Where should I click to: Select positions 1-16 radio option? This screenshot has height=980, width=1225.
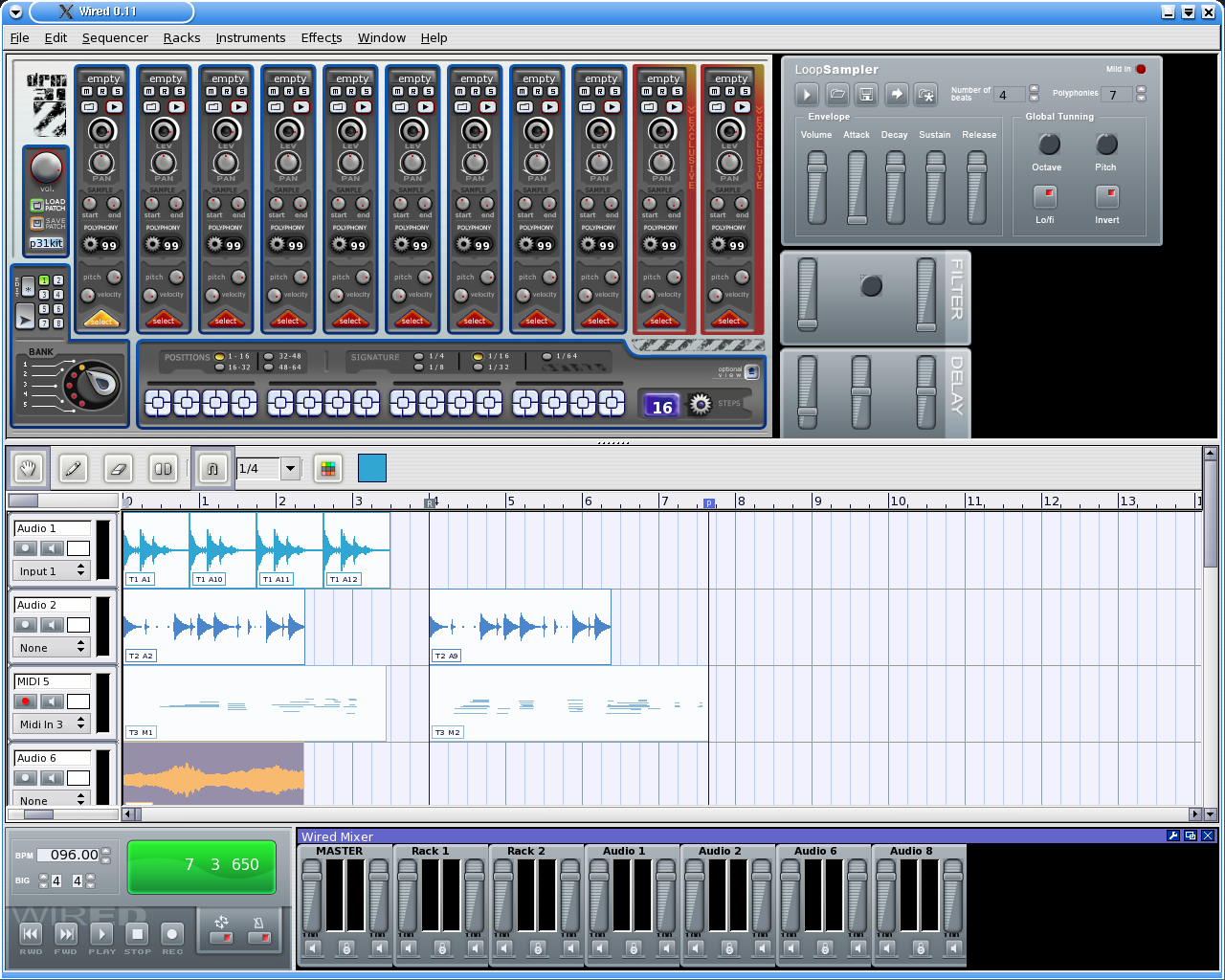click(220, 356)
